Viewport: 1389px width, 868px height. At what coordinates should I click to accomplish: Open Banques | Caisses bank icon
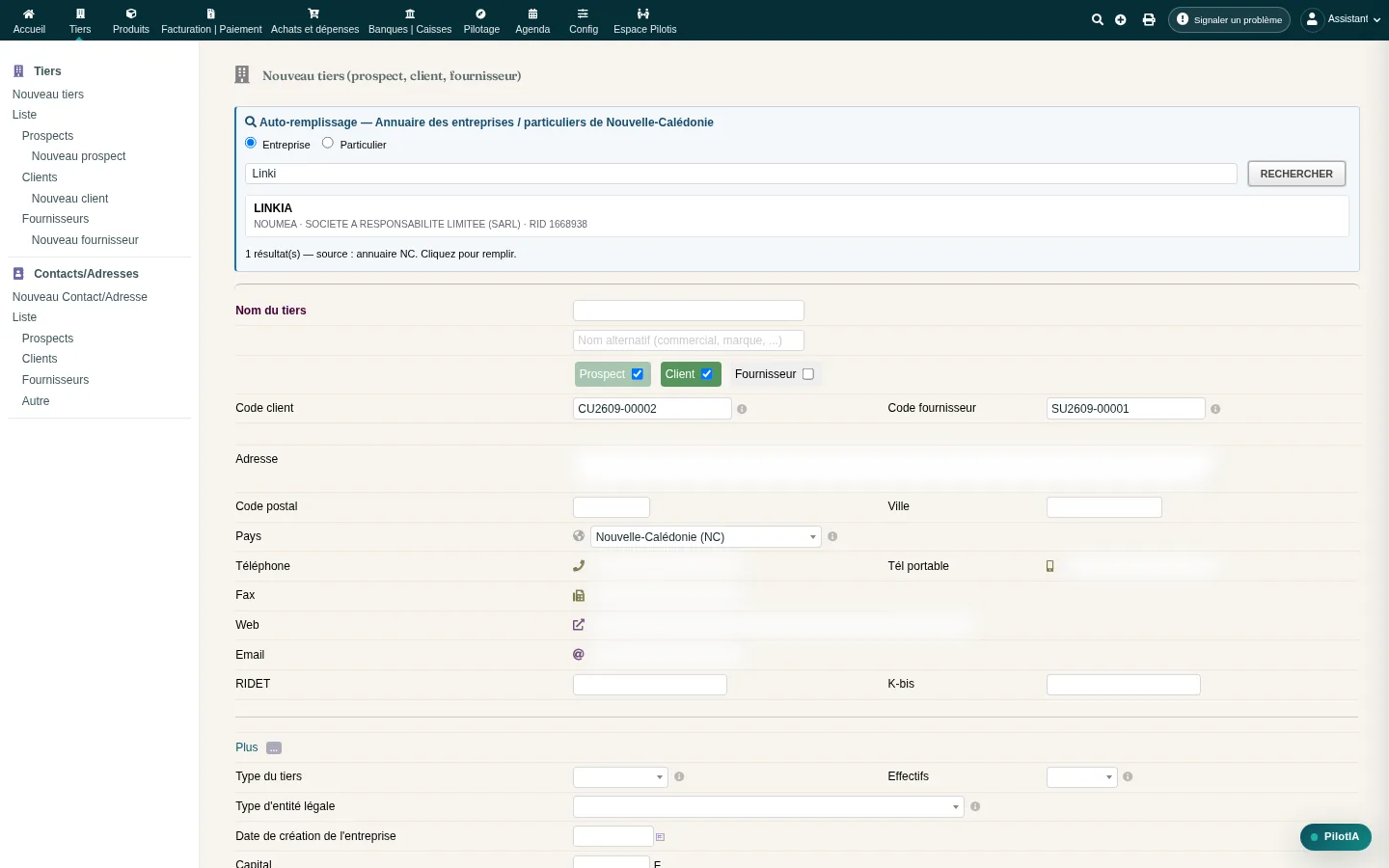point(410,14)
